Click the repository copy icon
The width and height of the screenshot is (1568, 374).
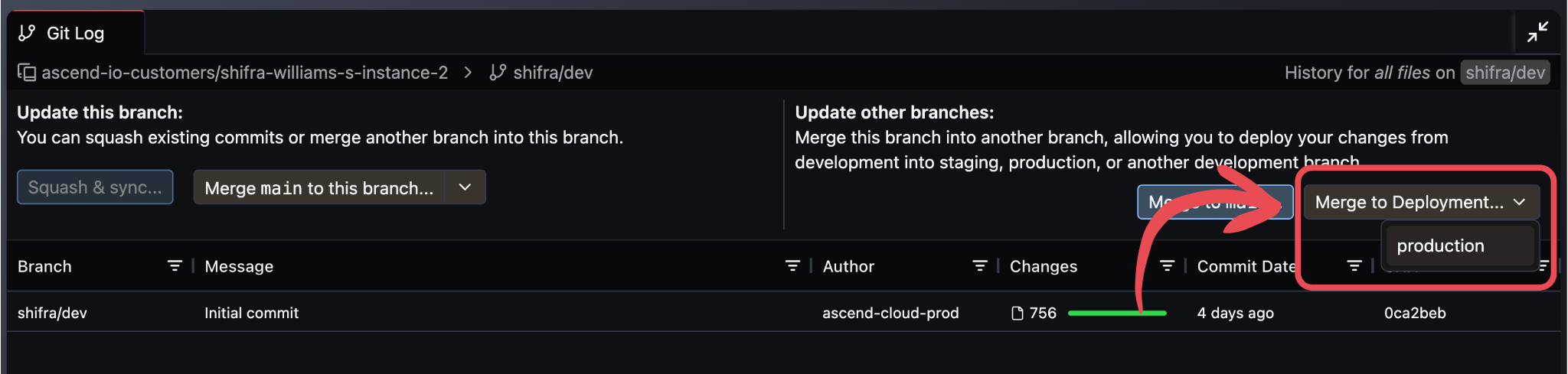click(27, 73)
